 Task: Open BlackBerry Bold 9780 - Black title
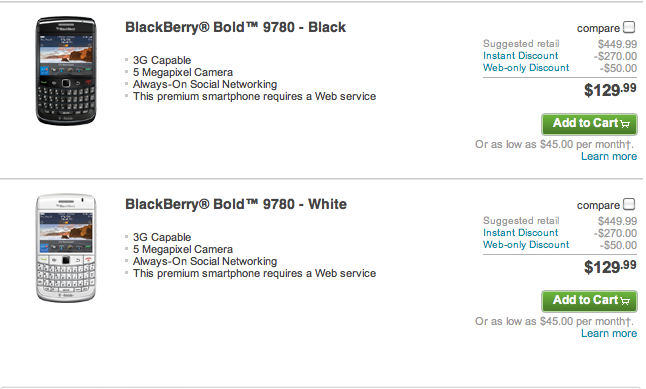235,27
